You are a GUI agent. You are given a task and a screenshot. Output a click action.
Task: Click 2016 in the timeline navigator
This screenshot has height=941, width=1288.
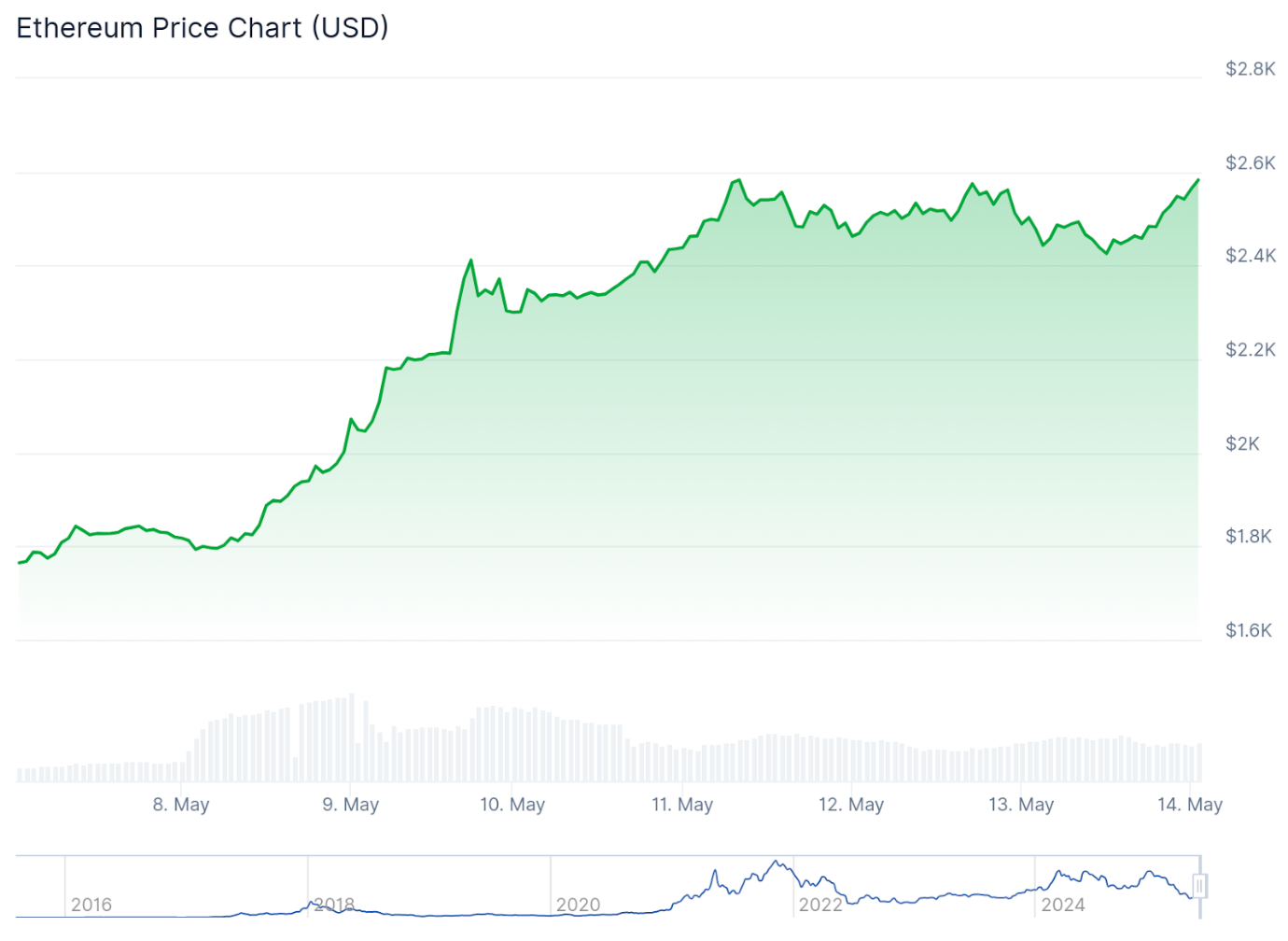click(91, 905)
